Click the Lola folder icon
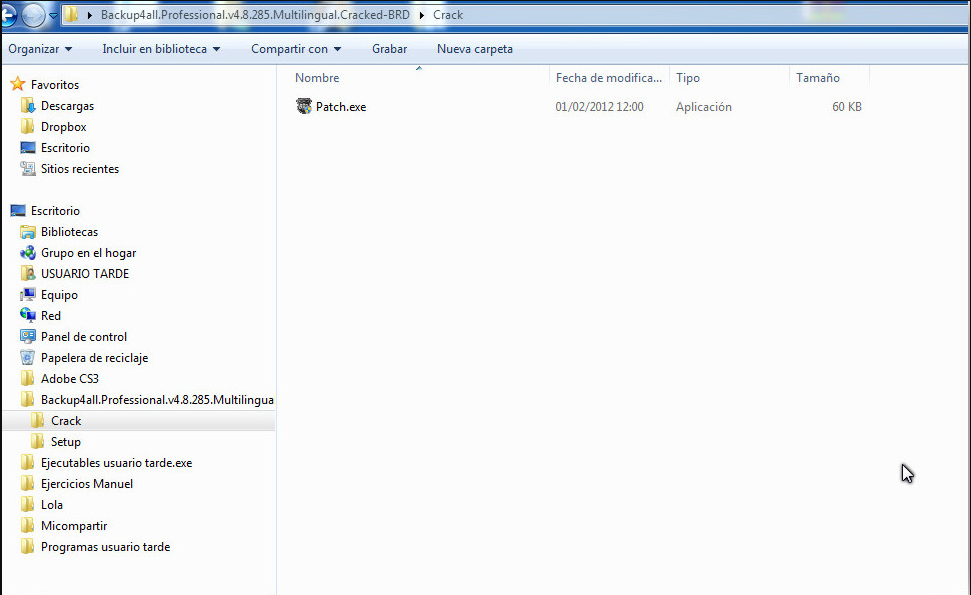Screen dimensions: 971x595 coord(28,505)
